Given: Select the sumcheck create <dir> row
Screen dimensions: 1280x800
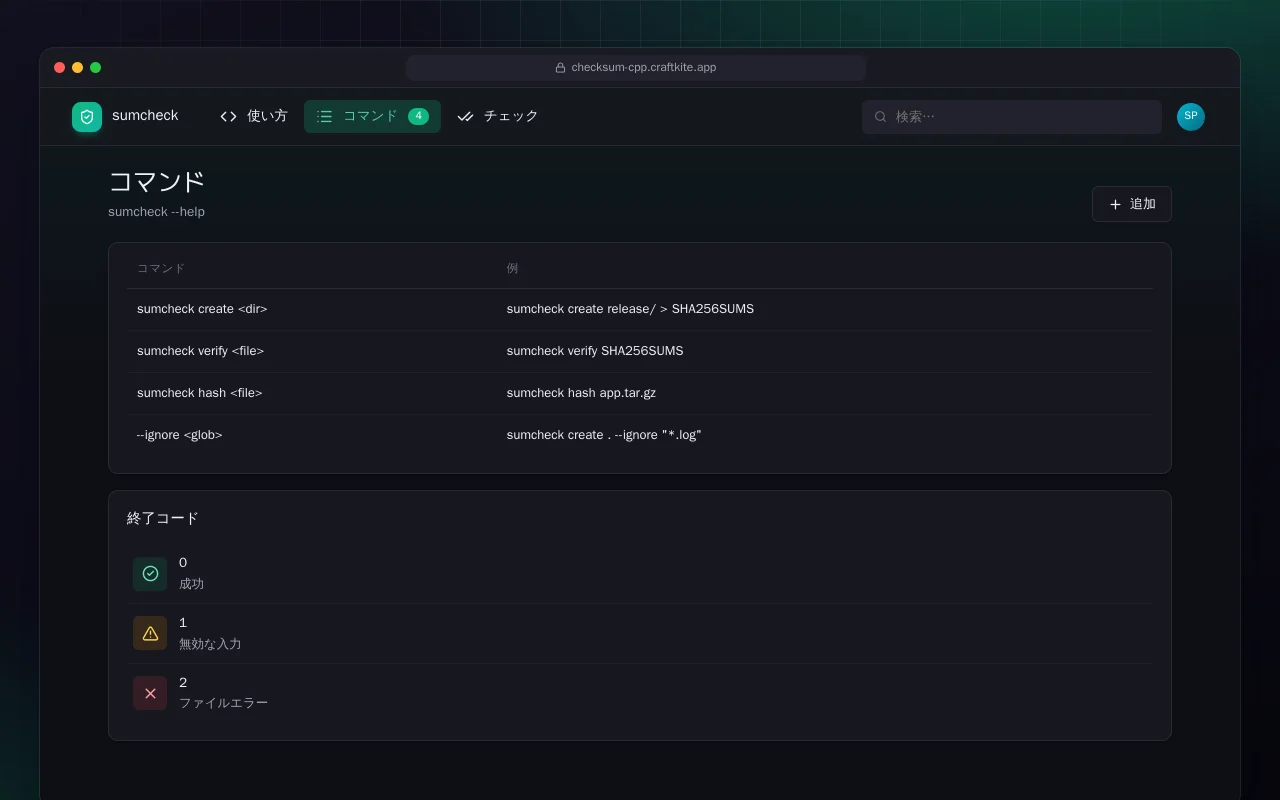Looking at the screenshot, I should pyautogui.click(x=640, y=309).
